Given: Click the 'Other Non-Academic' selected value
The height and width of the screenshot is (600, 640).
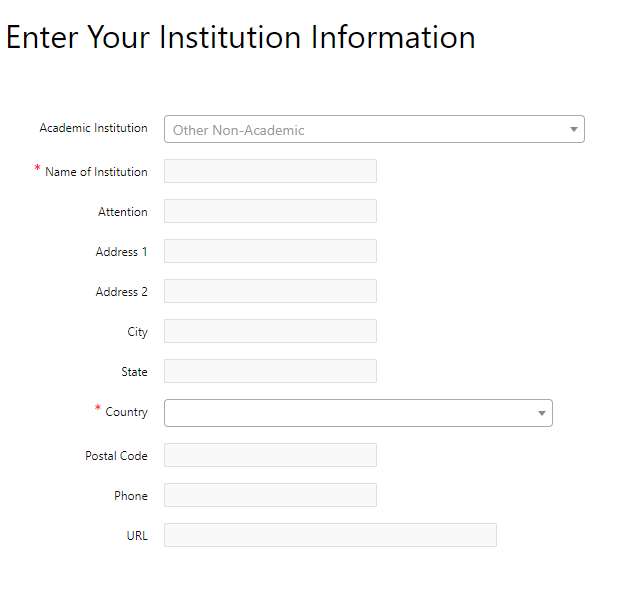Looking at the screenshot, I should click(238, 130).
